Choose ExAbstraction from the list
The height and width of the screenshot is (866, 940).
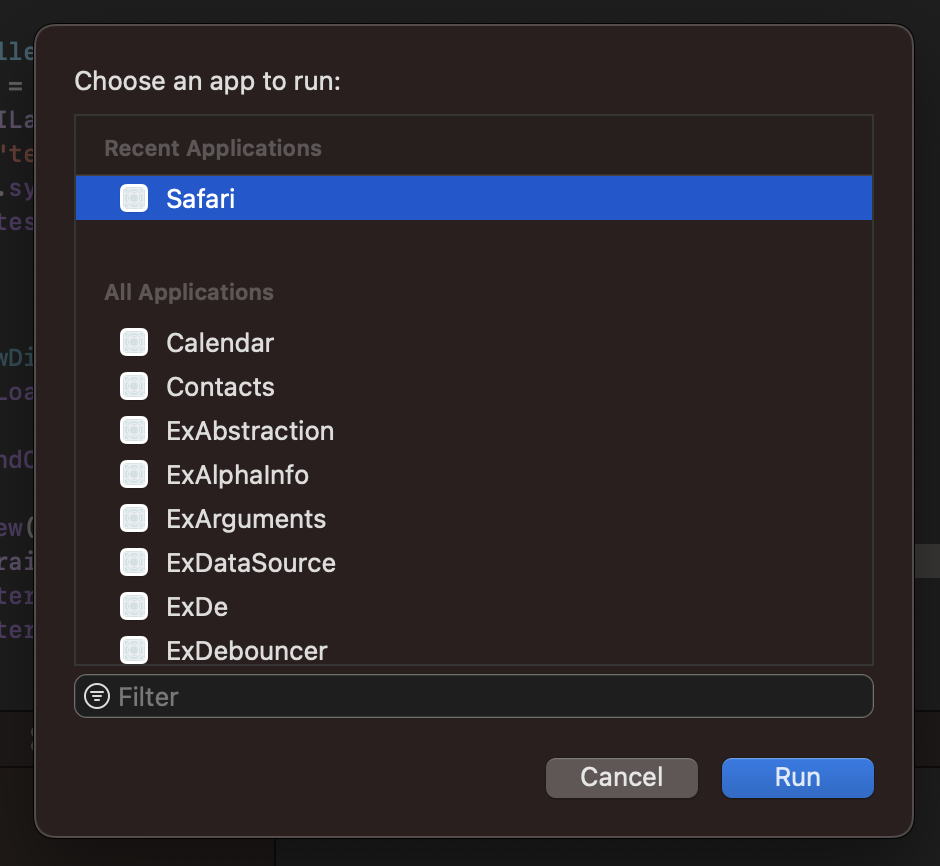pyautogui.click(x=474, y=431)
